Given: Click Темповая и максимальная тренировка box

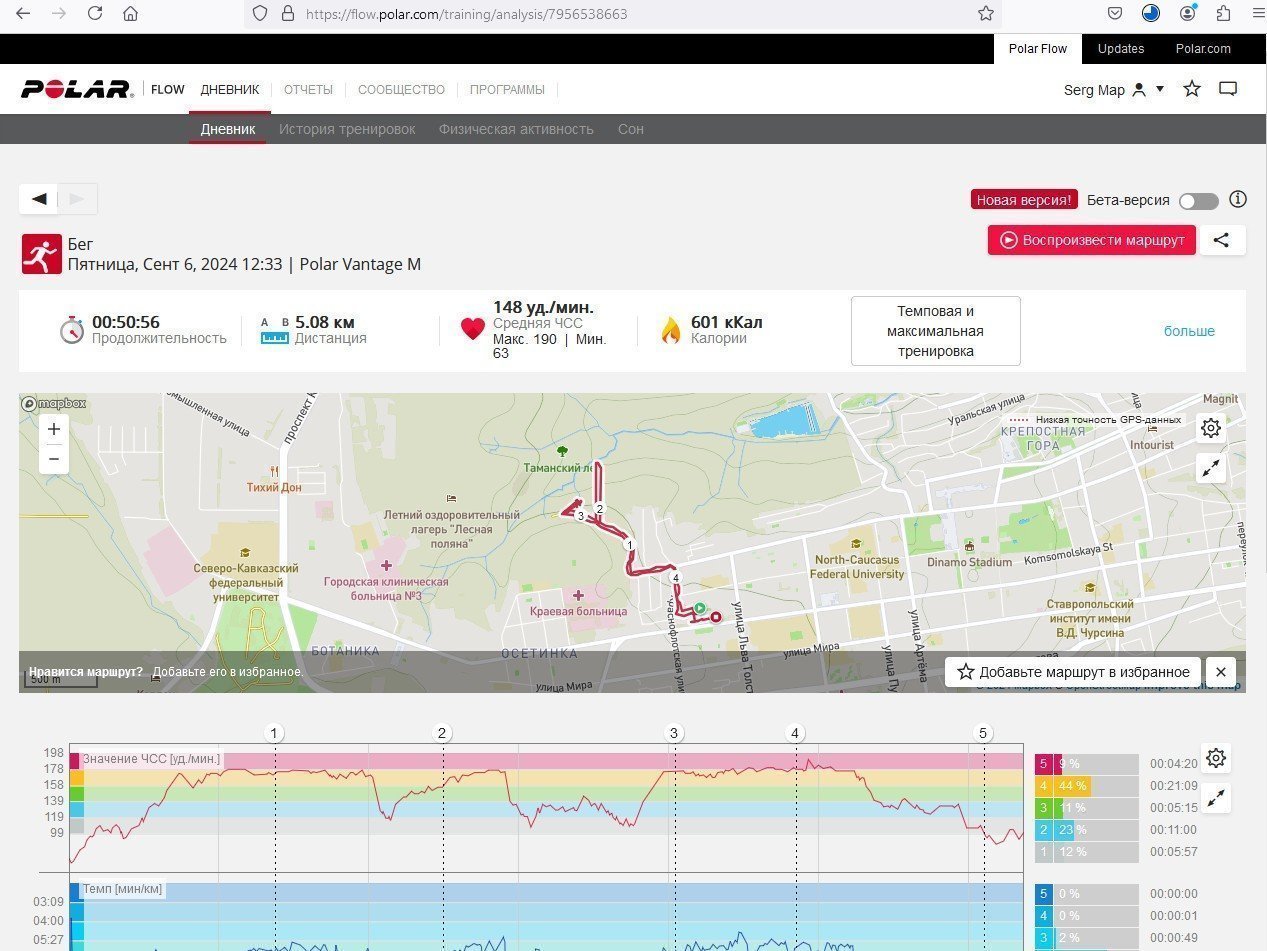Looking at the screenshot, I should [936, 331].
